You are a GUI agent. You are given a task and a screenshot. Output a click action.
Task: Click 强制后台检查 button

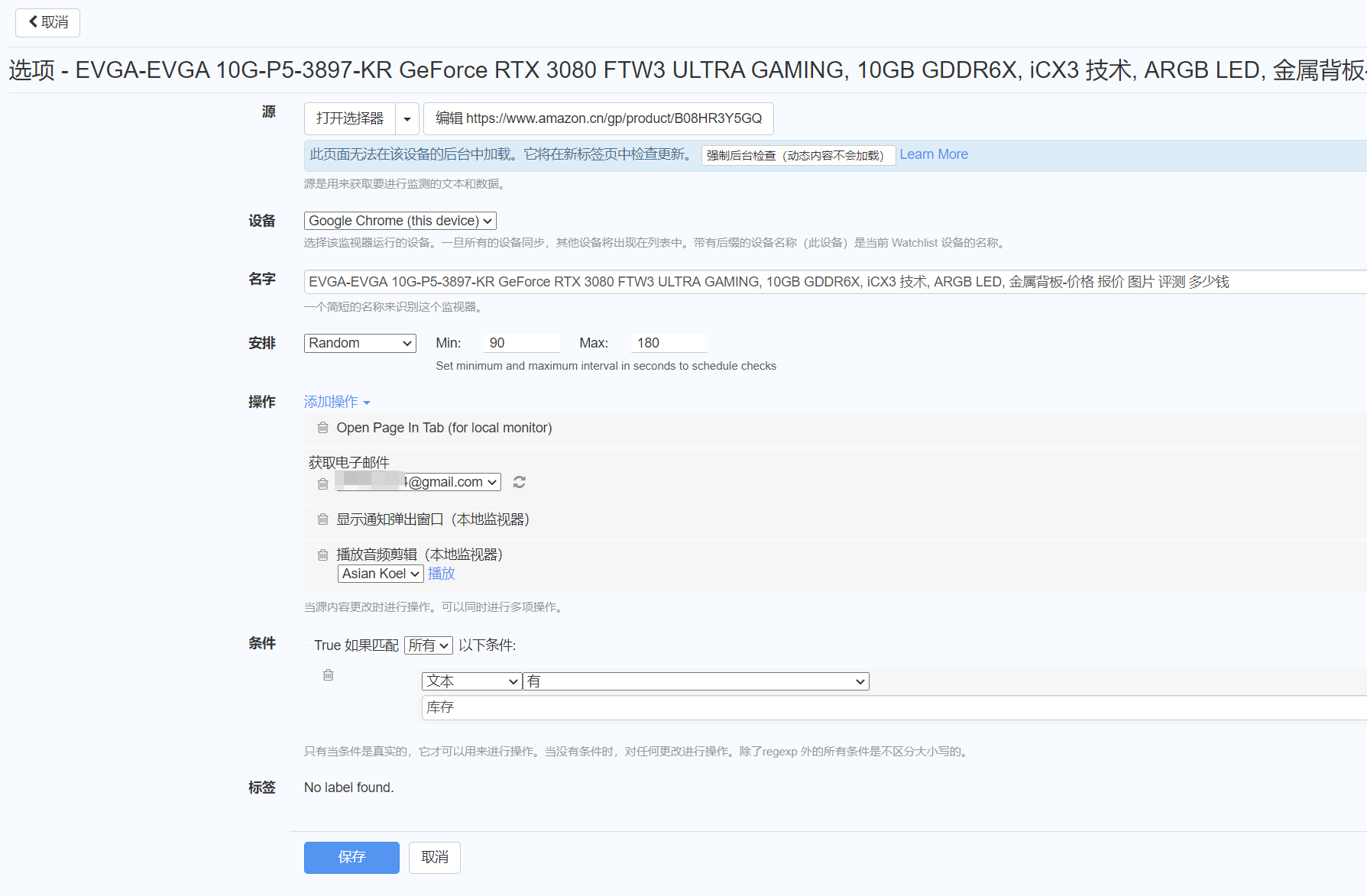click(798, 155)
